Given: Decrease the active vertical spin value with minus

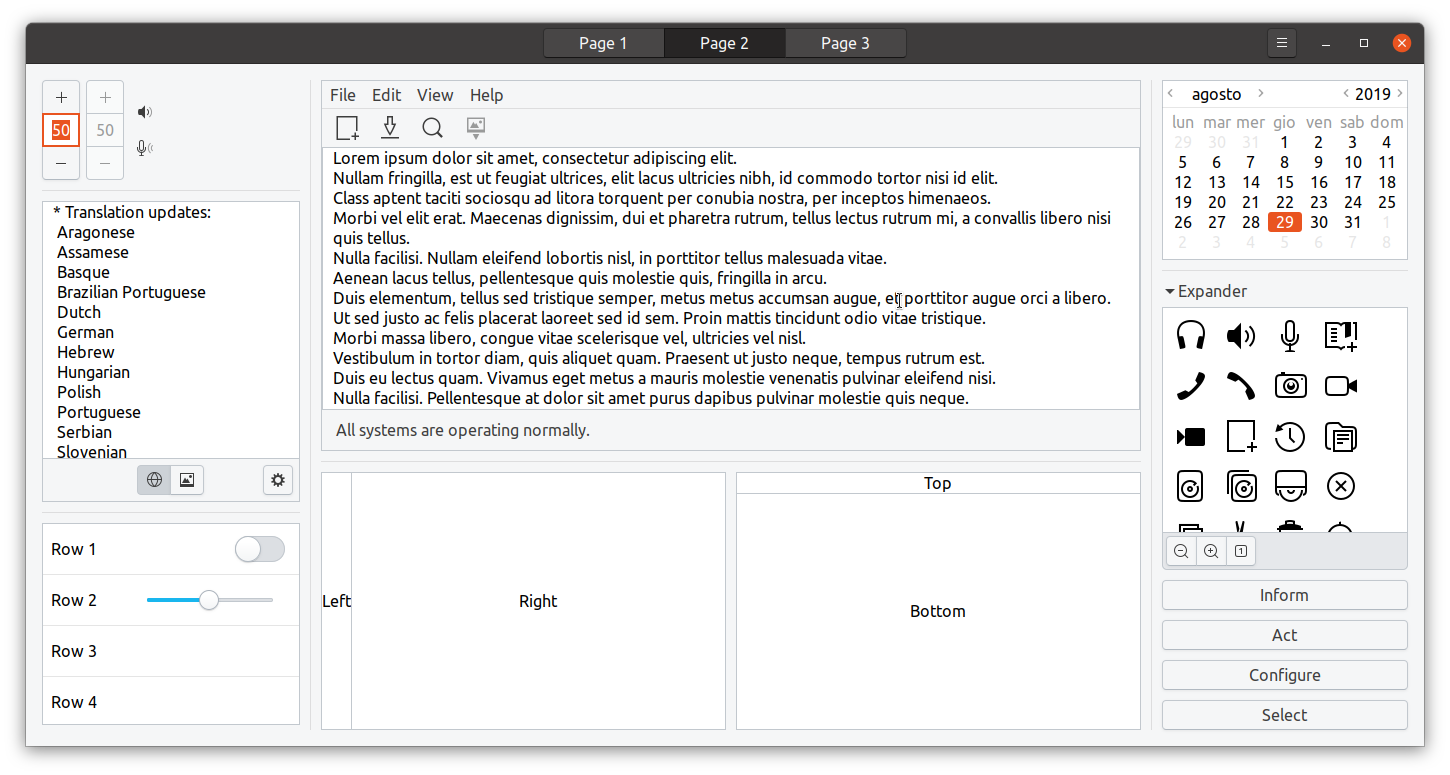Looking at the screenshot, I should pos(61,163).
